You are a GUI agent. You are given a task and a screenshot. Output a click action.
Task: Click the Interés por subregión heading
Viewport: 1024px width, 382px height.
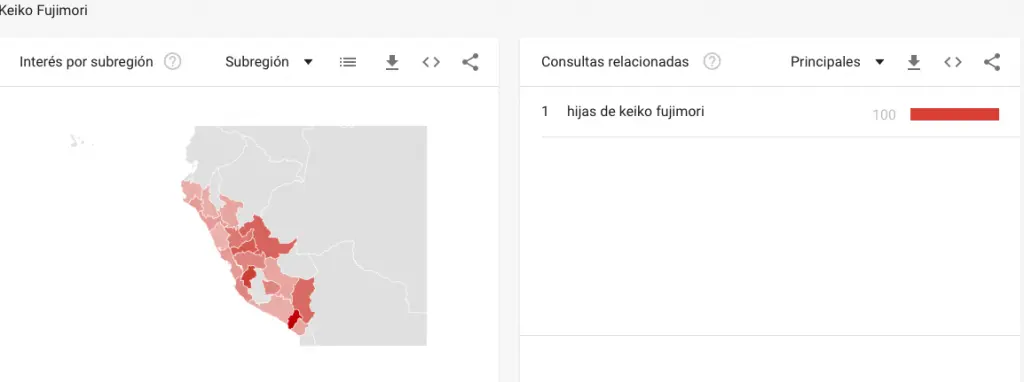pos(86,62)
